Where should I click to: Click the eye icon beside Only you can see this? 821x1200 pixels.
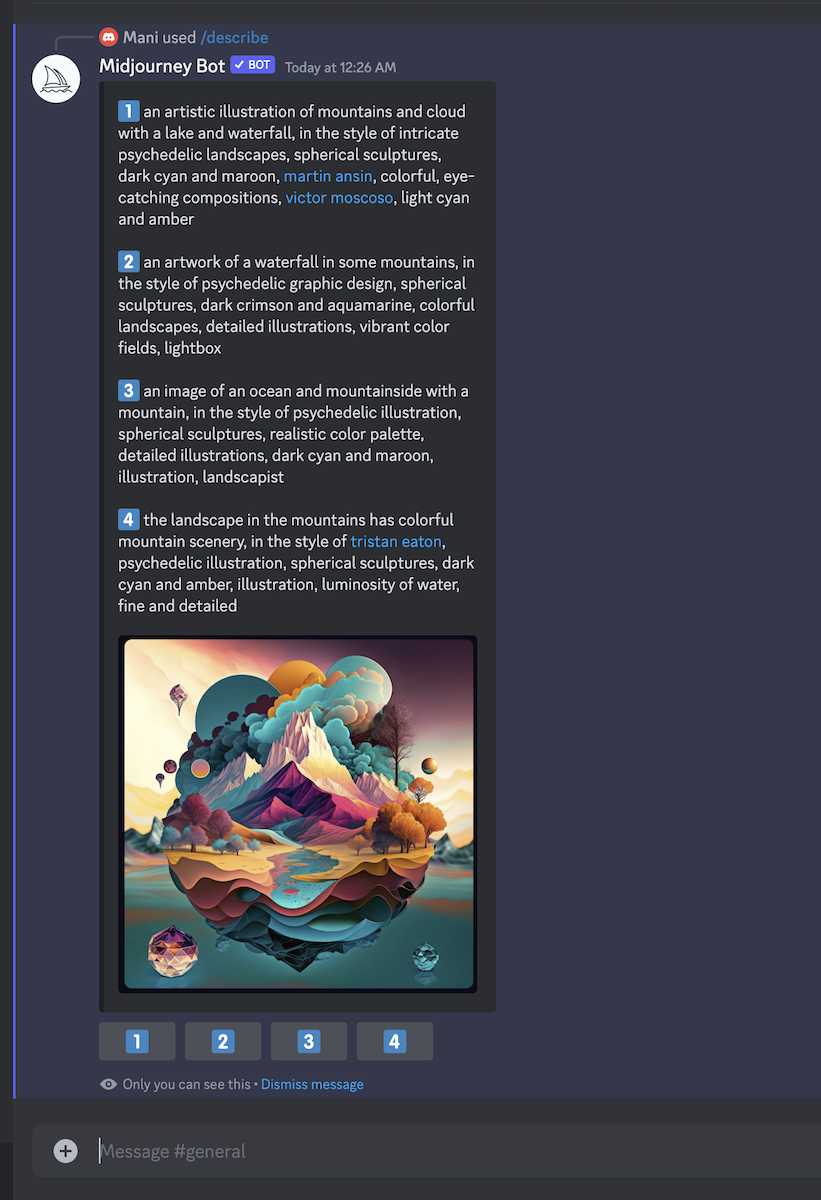(x=109, y=1084)
